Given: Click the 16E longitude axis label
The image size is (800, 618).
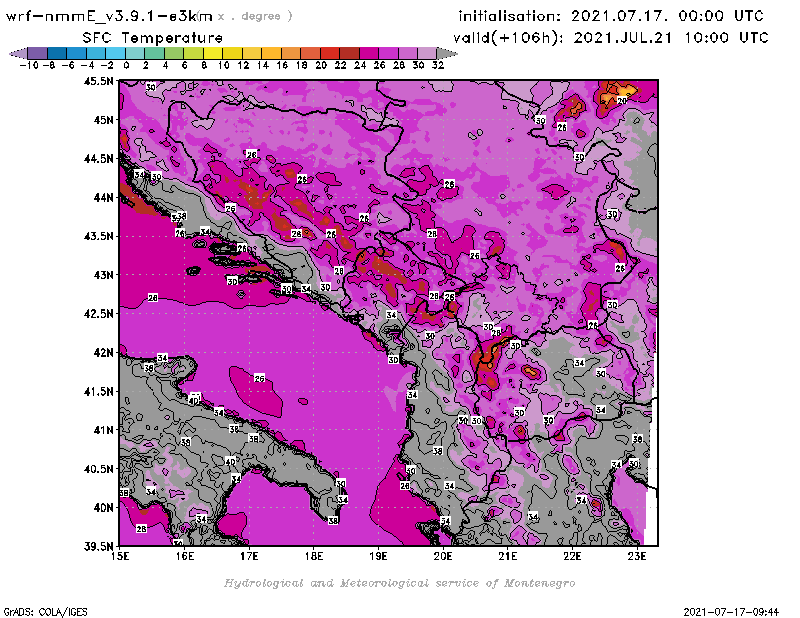Looking at the screenshot, I should [x=184, y=556].
